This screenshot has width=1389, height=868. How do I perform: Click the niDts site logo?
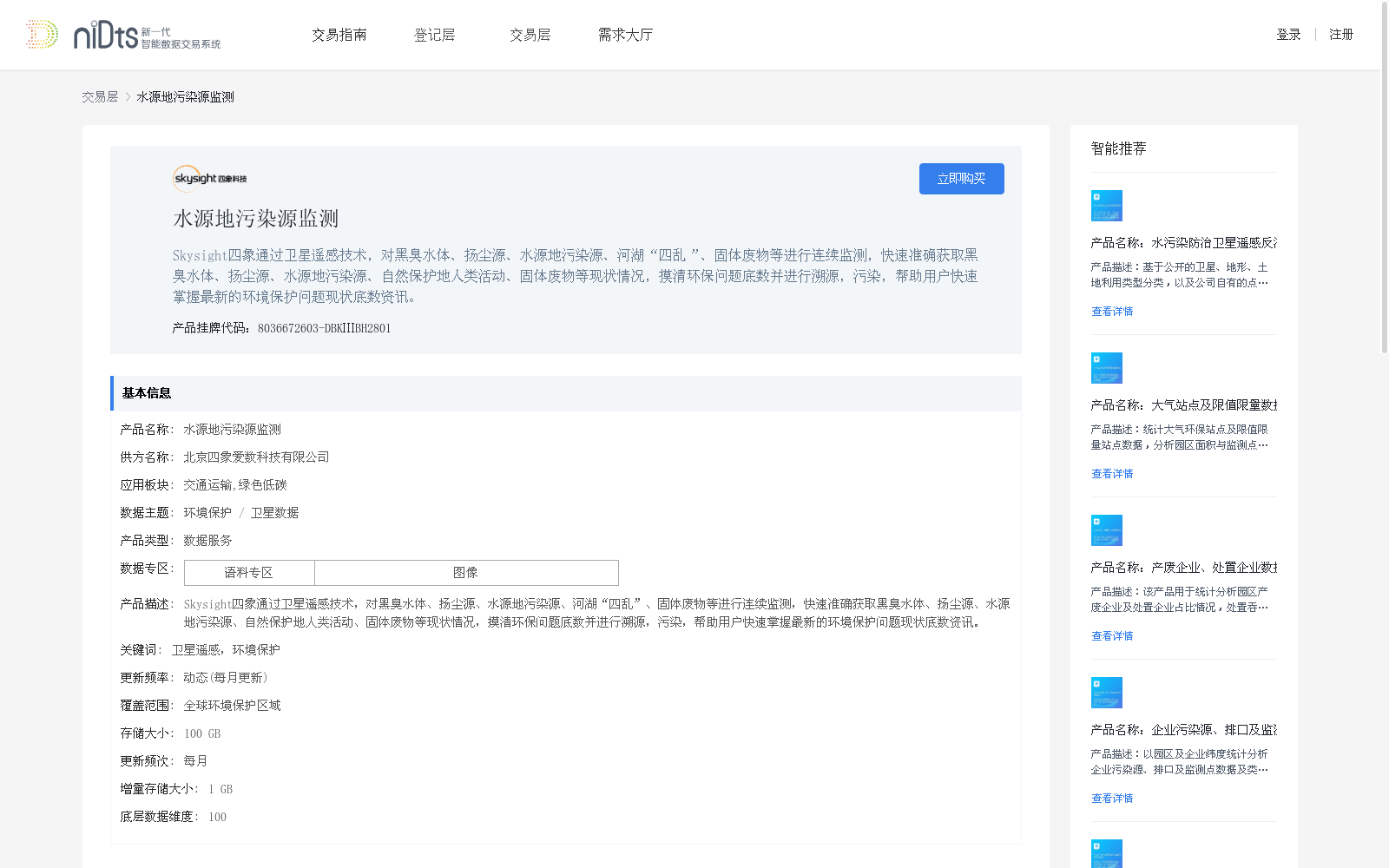tap(123, 35)
